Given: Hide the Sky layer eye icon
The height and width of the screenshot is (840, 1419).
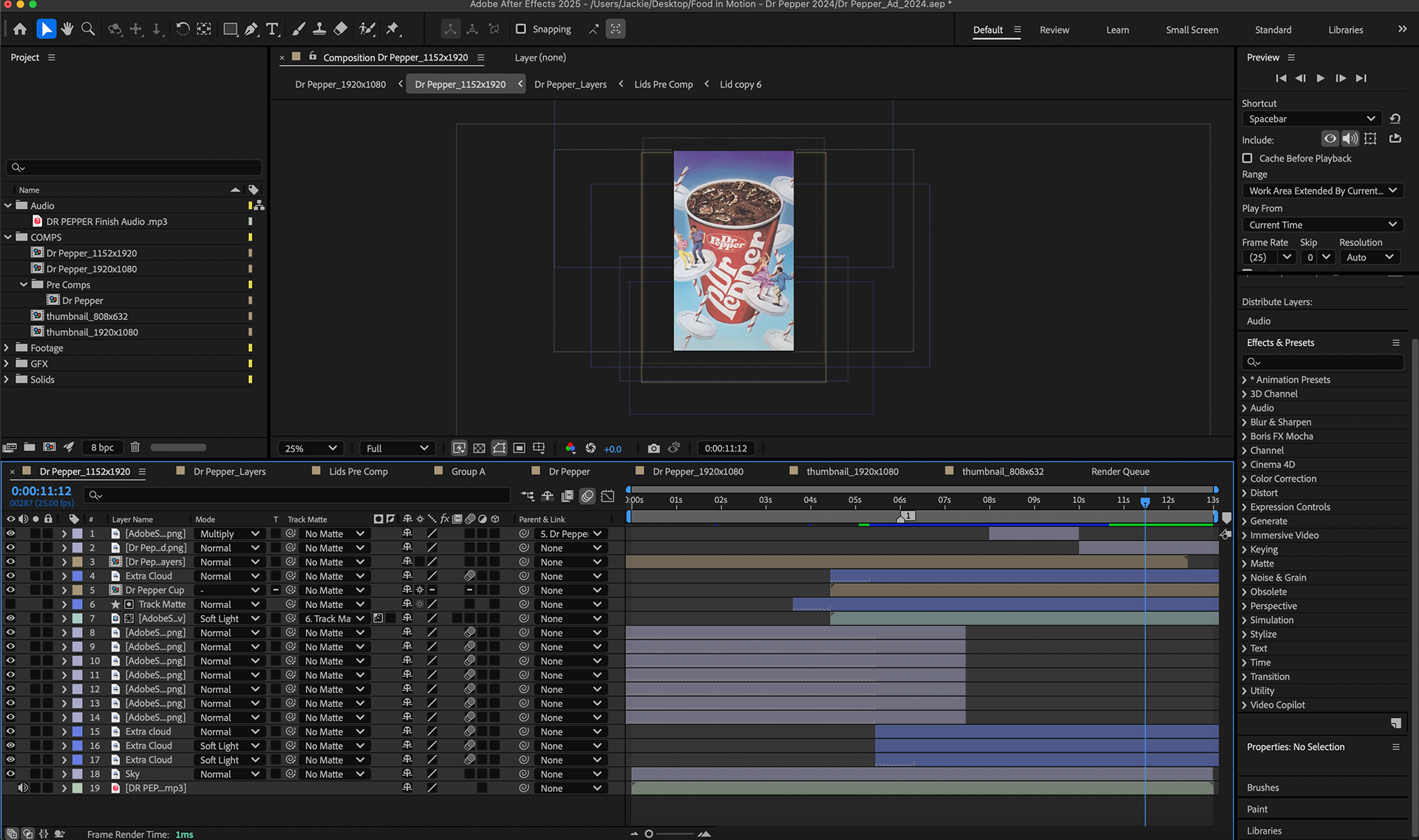Looking at the screenshot, I should (10, 774).
